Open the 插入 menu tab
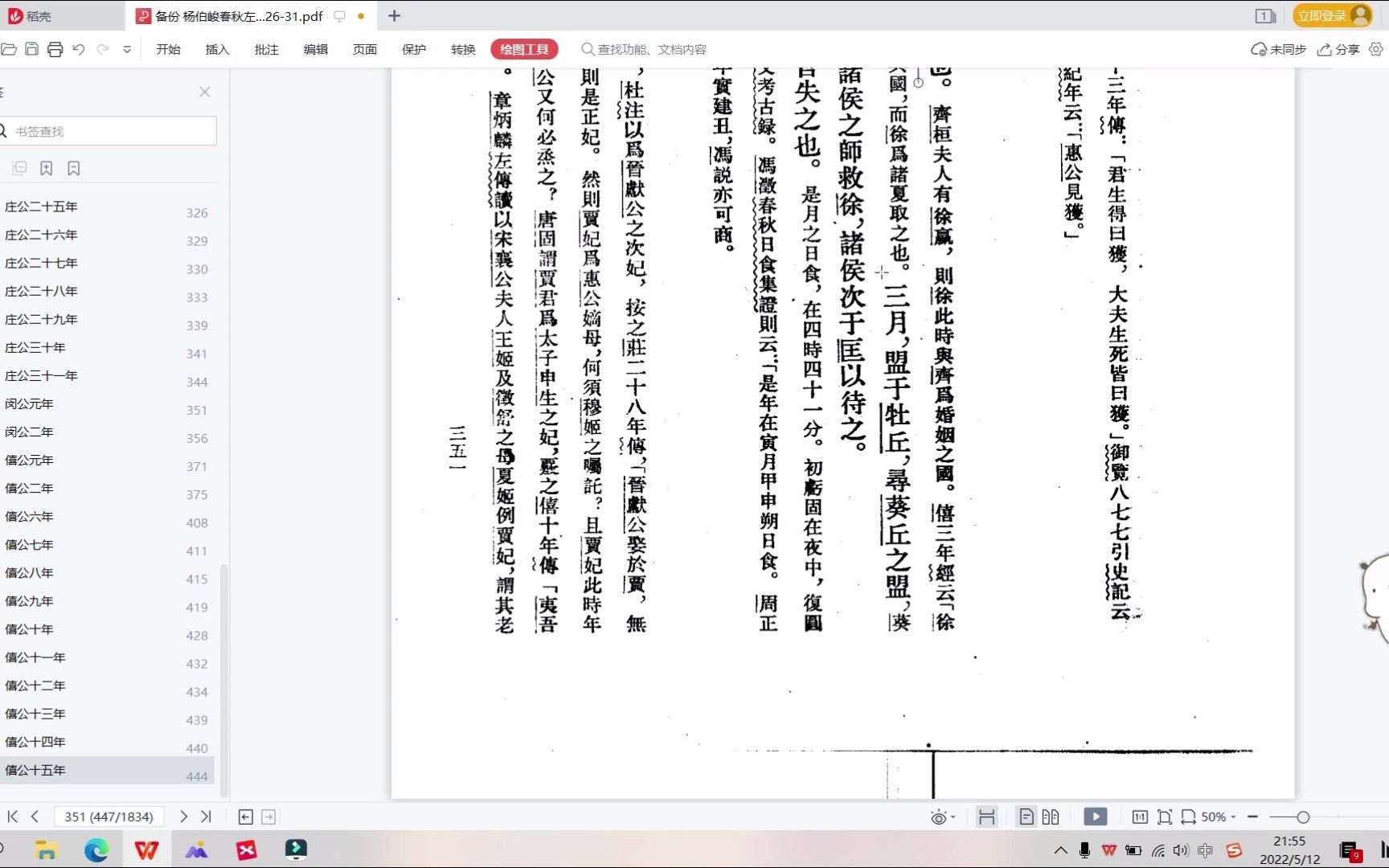The width and height of the screenshot is (1389, 868). click(x=217, y=49)
